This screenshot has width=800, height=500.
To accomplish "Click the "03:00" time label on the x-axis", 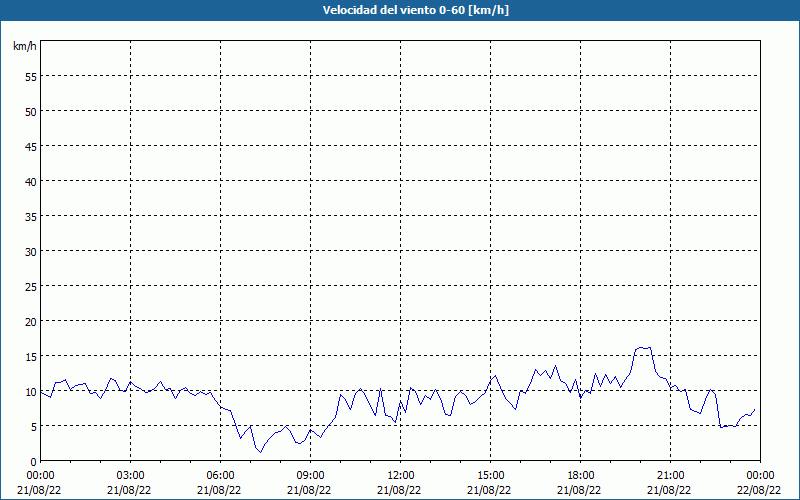I will click(x=131, y=476).
